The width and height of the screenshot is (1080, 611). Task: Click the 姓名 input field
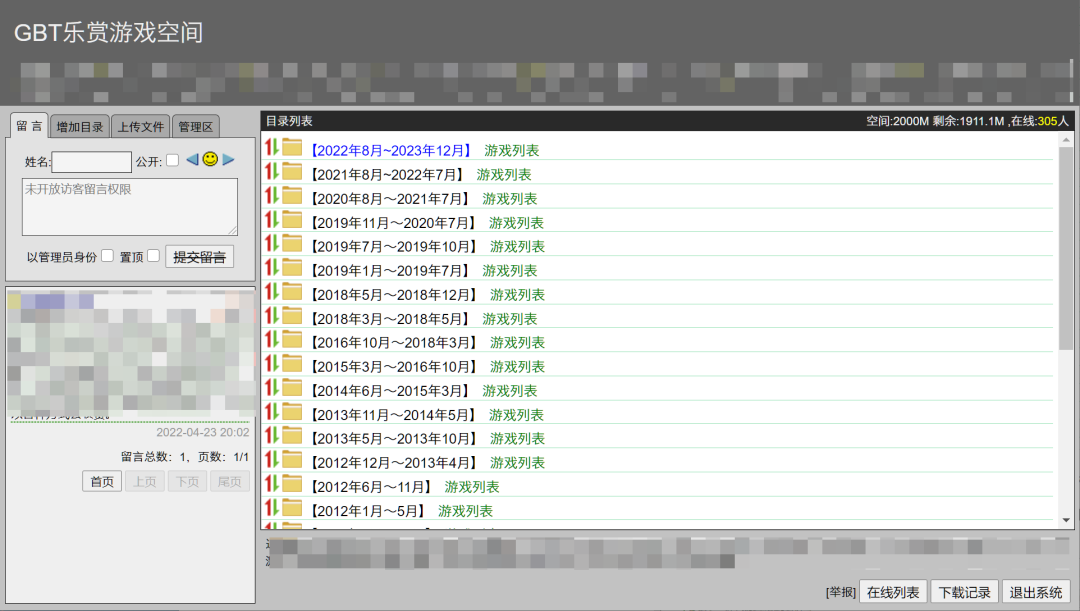(91, 161)
